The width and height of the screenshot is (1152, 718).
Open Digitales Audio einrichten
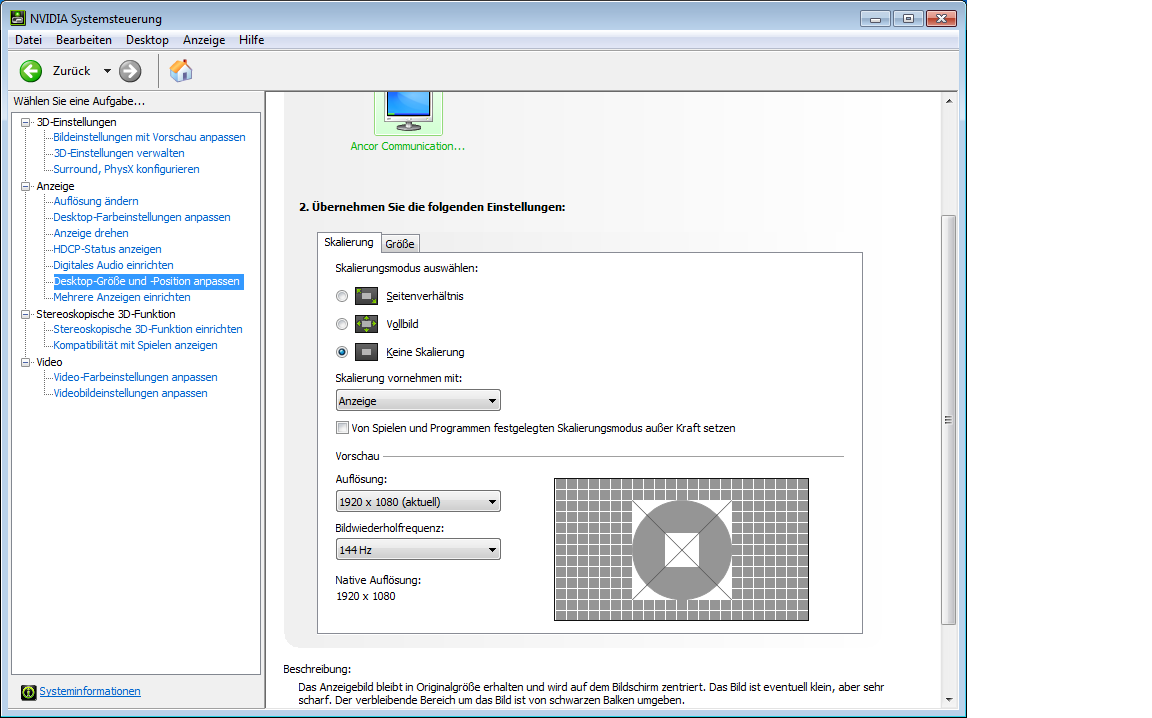[x=113, y=265]
